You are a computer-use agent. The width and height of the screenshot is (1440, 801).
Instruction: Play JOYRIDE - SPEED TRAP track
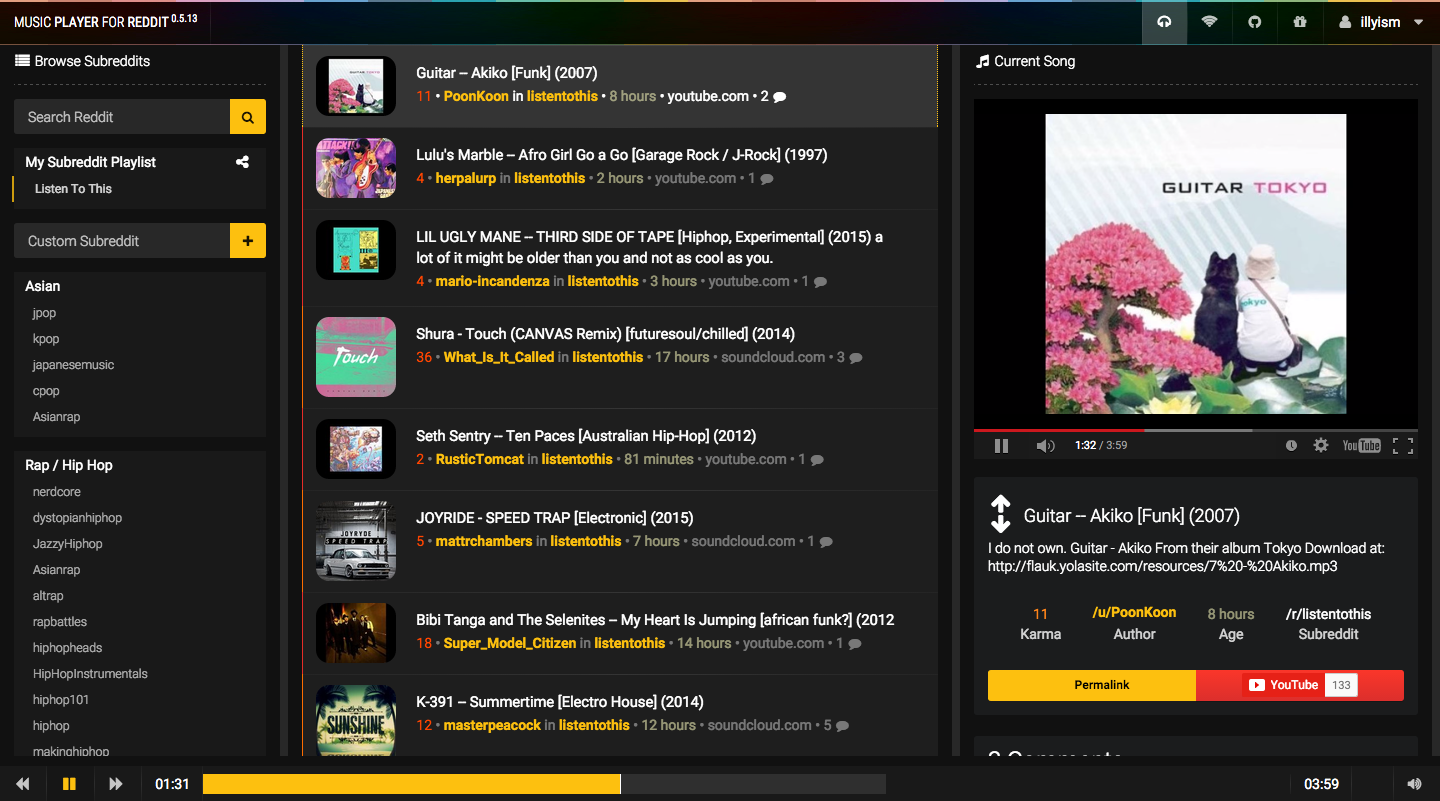[620, 541]
